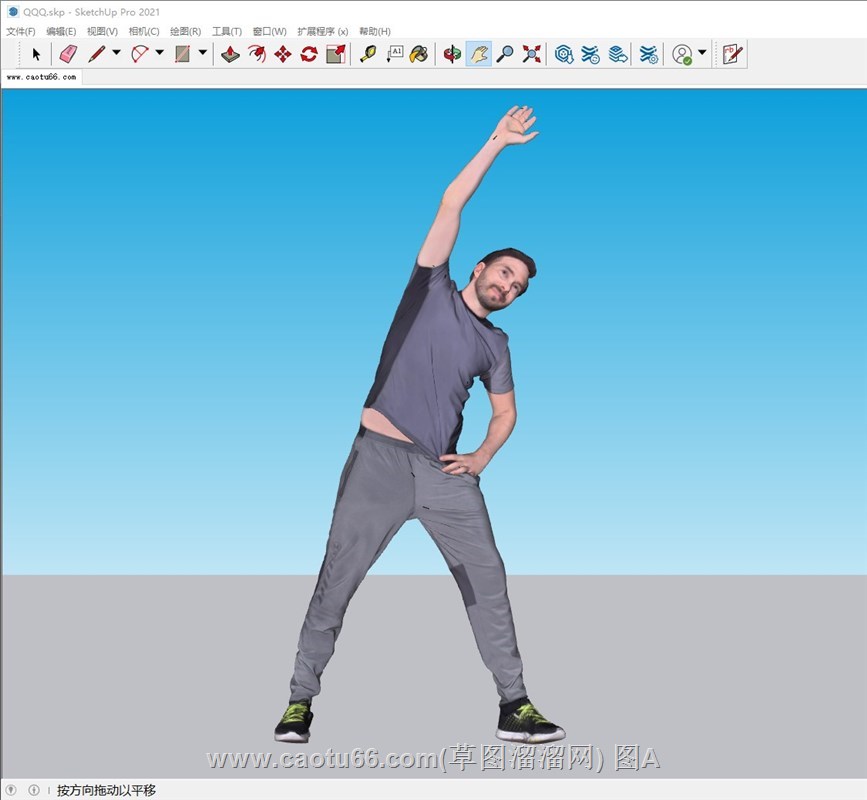Image resolution: width=867 pixels, height=800 pixels.
Task: Activate the Orbit camera tool
Action: tap(452, 54)
